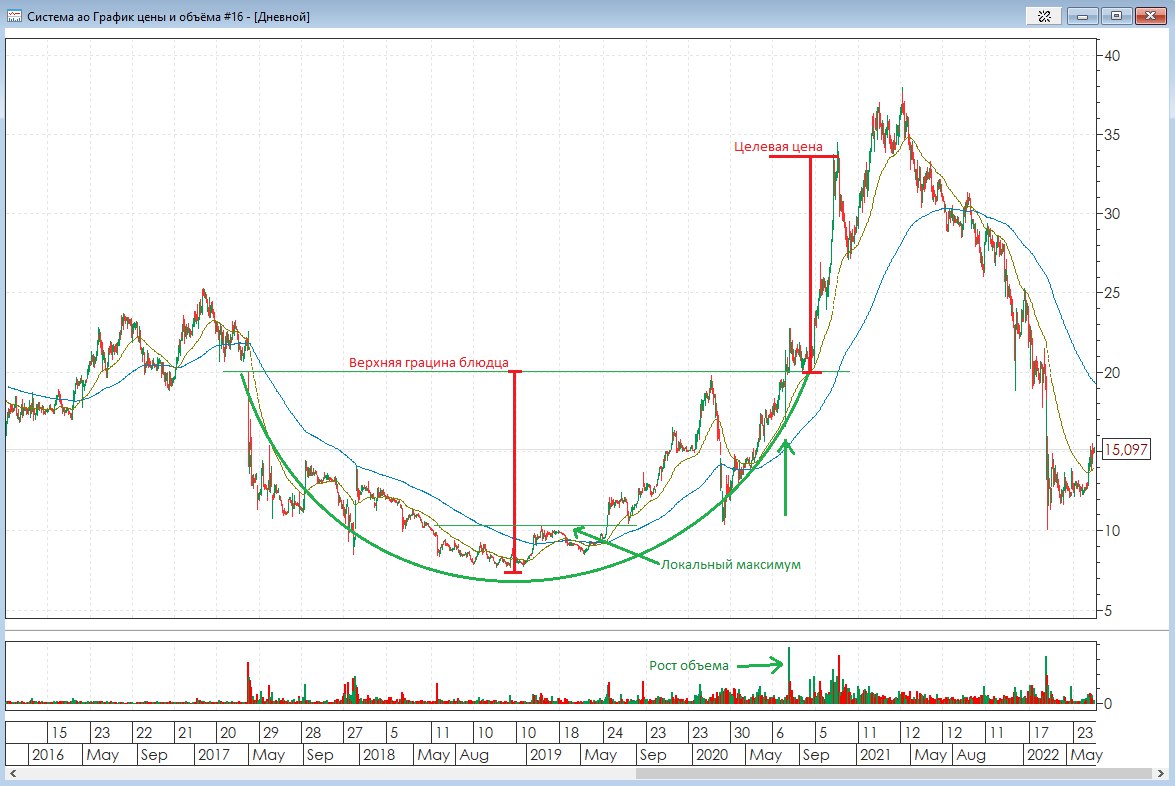This screenshot has height=786, width=1175.
Task: Click the 2021 label on the time axis
Action: point(876,755)
